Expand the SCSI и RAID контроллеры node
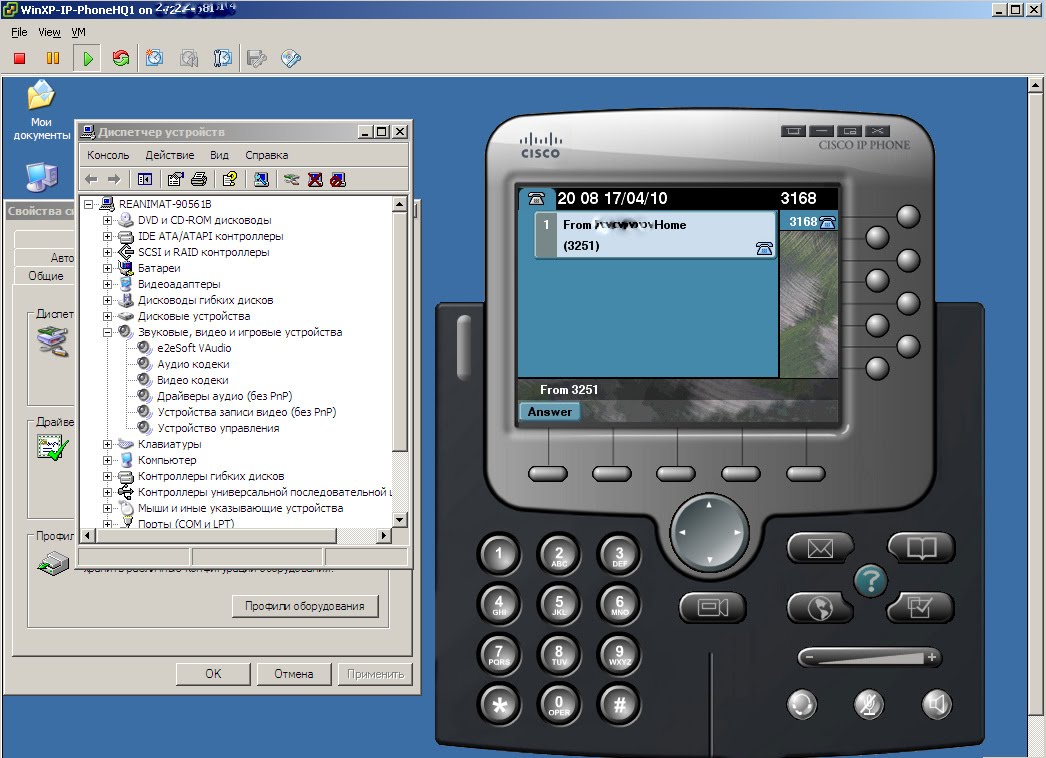This screenshot has width=1046, height=758. 107,252
